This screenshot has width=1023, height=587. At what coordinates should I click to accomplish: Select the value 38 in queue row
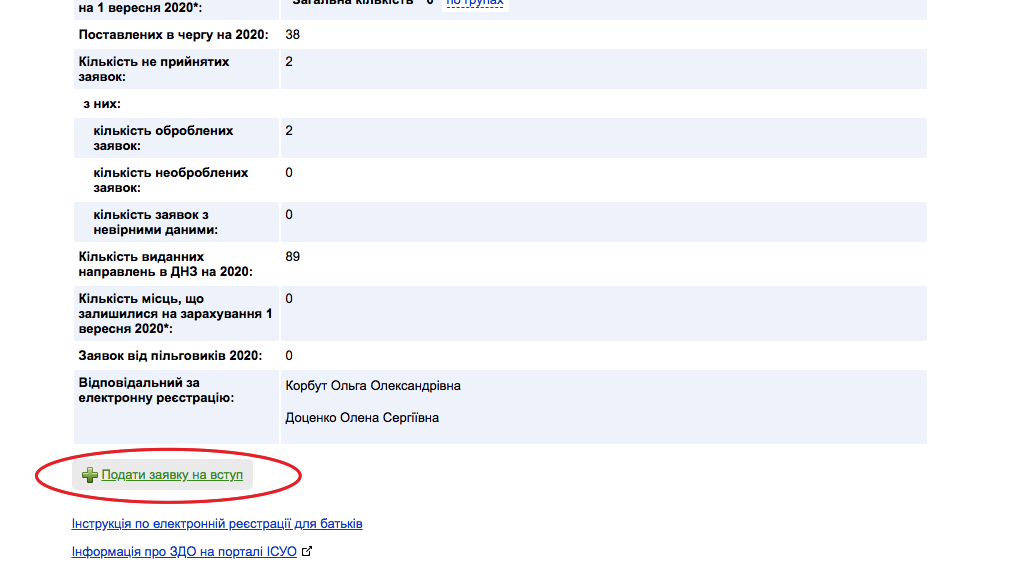(x=292, y=35)
